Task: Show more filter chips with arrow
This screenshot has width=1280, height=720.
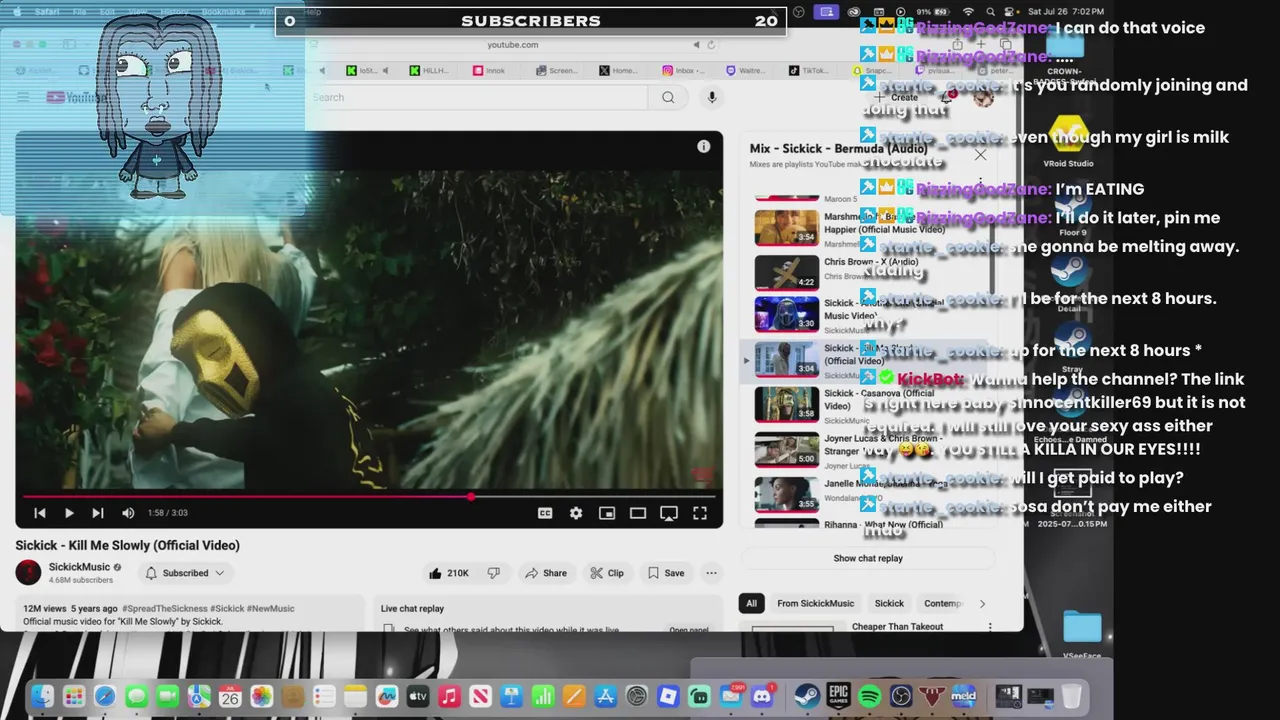Action: coord(982,603)
